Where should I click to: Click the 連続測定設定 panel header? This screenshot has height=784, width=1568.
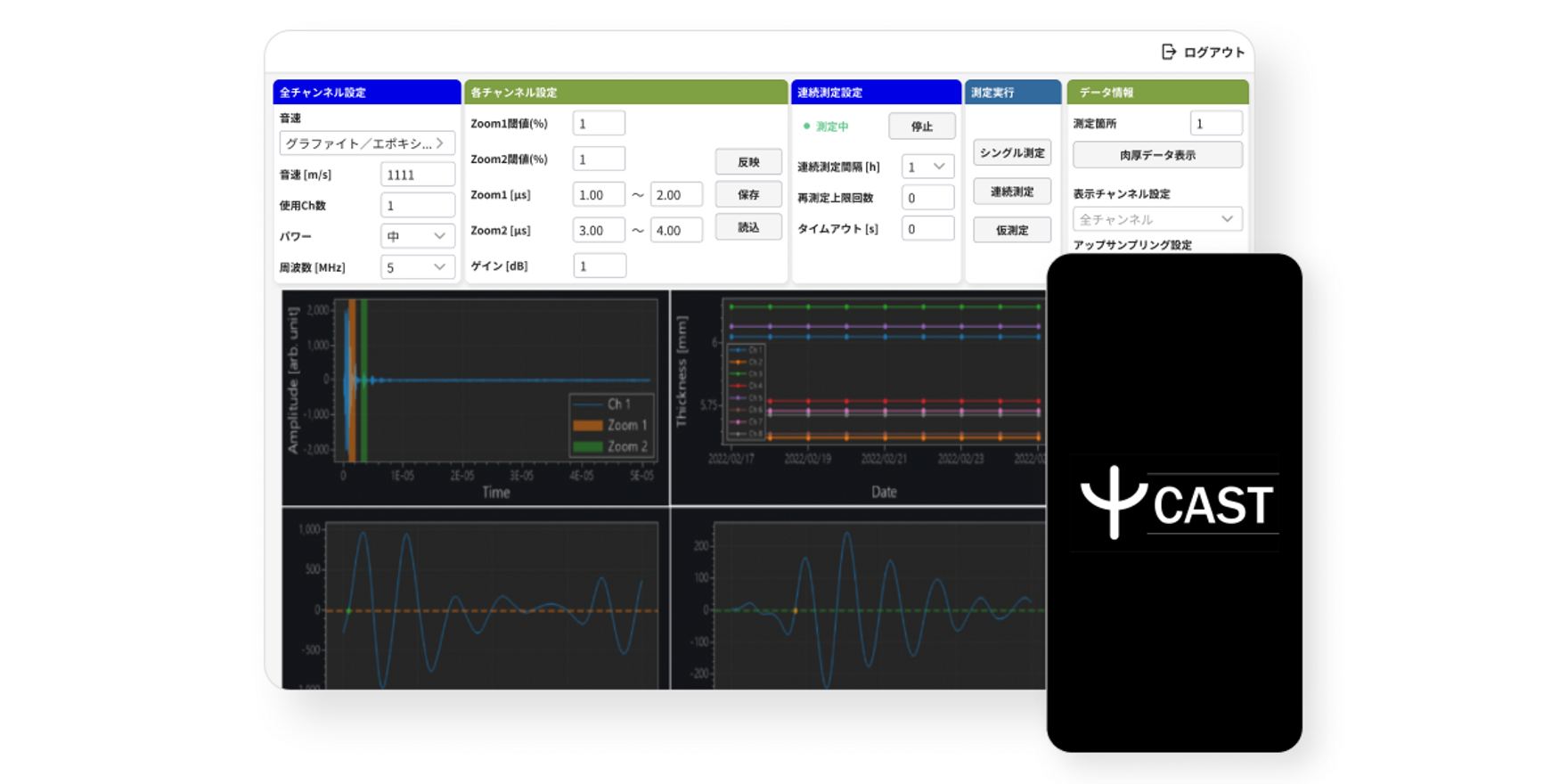point(877,92)
